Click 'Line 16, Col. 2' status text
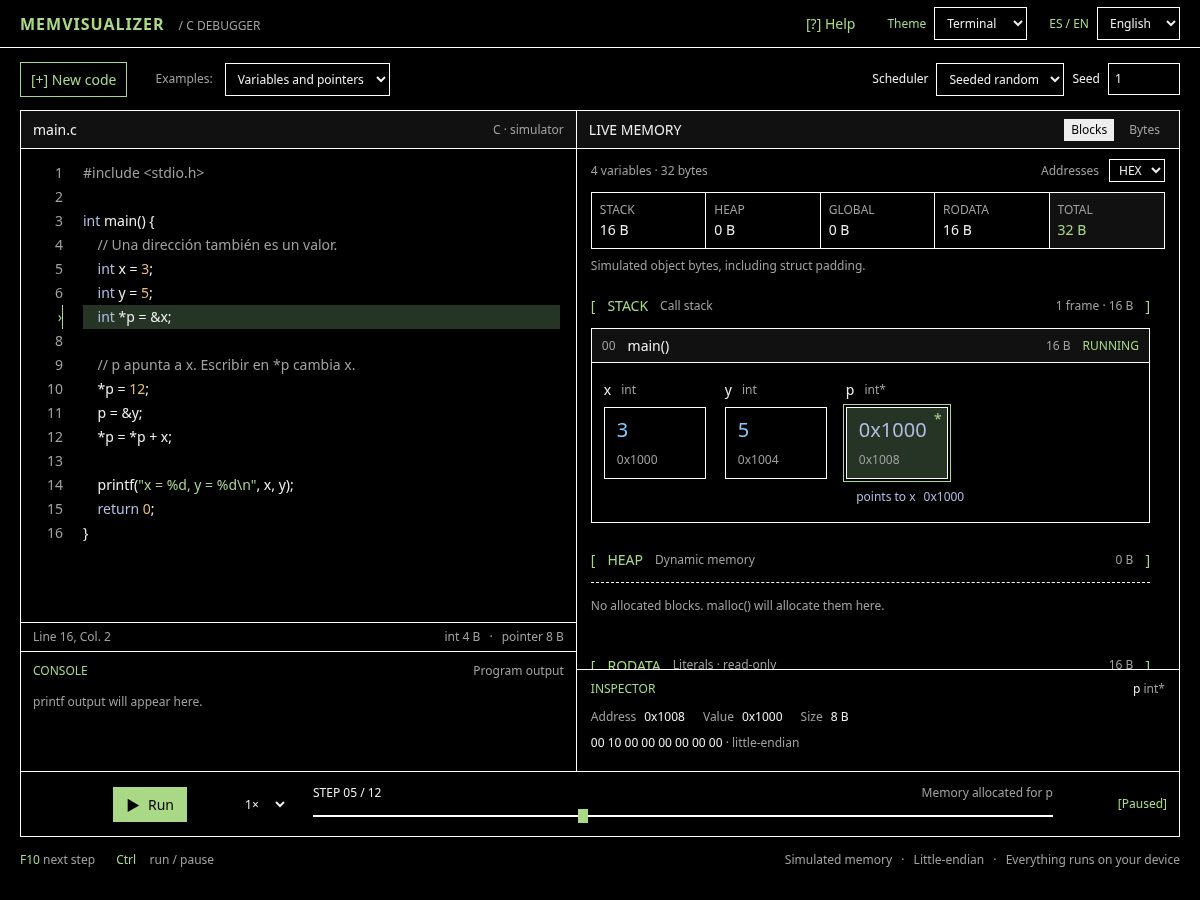The height and width of the screenshot is (900, 1200). pos(72,636)
